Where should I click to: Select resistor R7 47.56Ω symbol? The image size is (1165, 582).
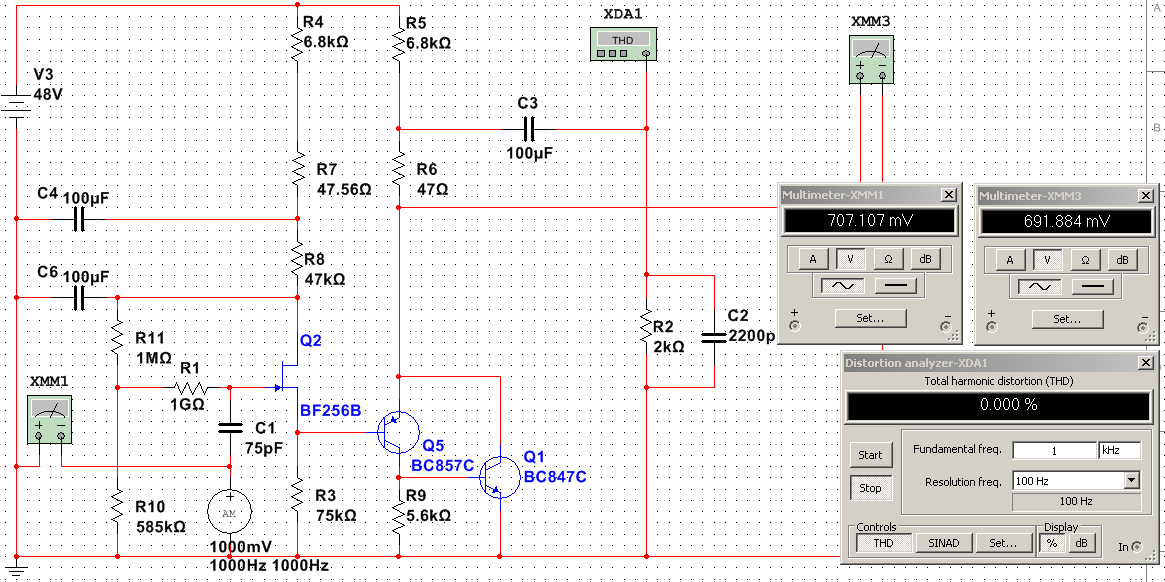[297, 169]
